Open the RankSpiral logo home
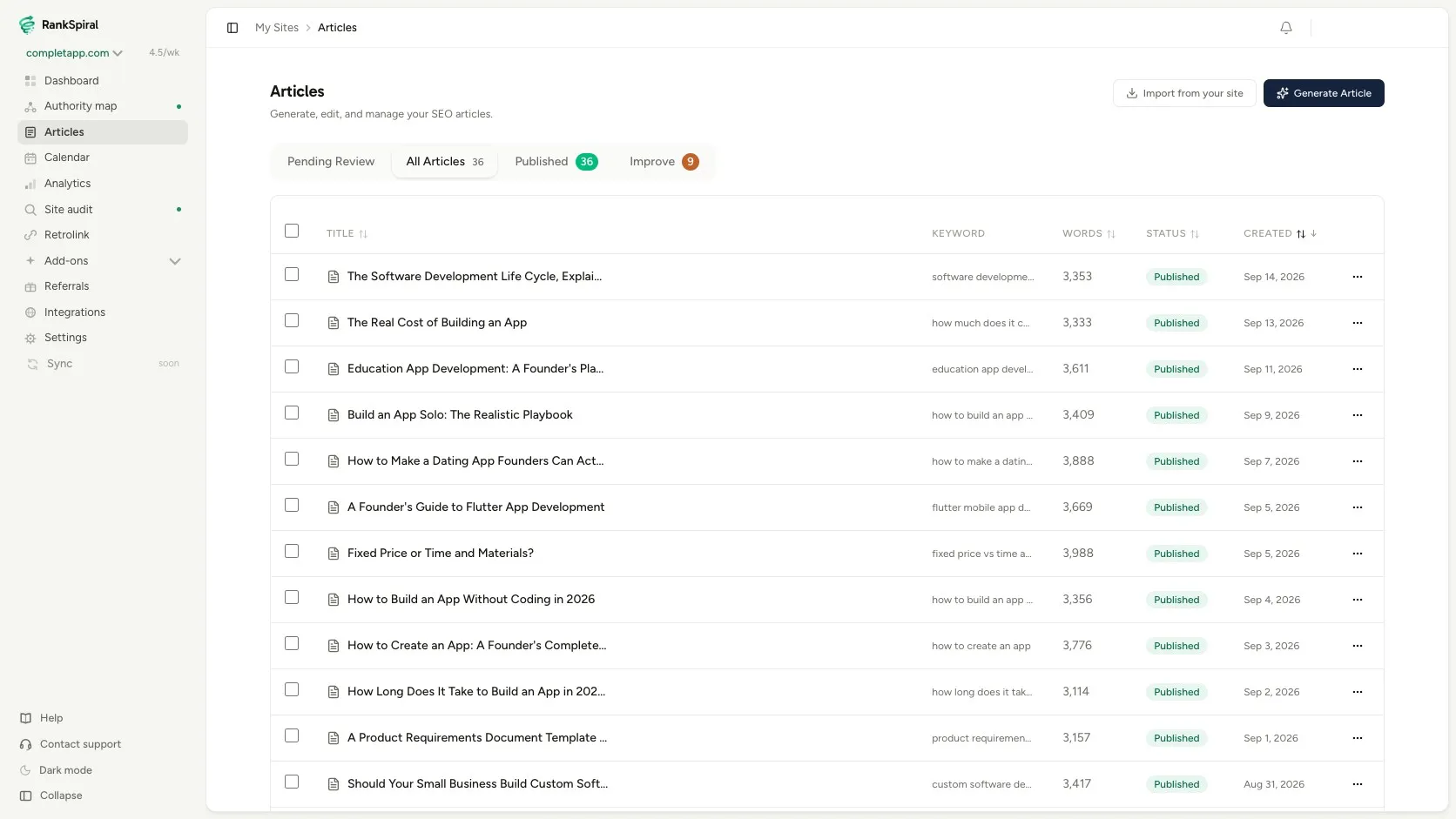1456x819 pixels. [58, 24]
